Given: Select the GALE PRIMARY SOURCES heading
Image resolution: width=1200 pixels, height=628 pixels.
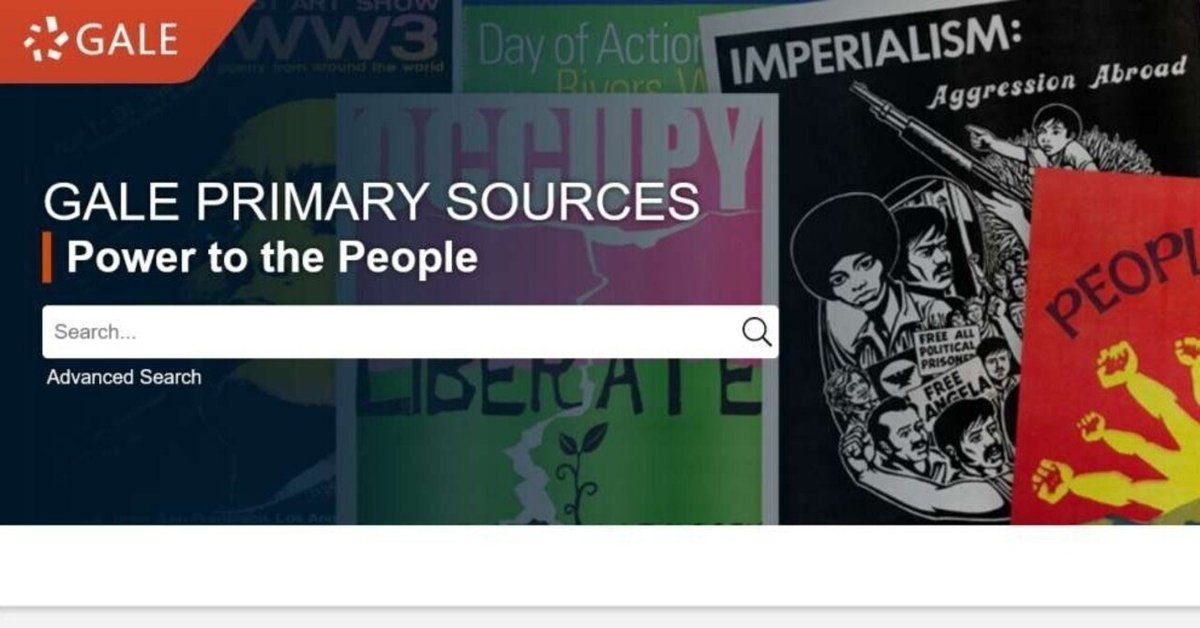Looking at the screenshot, I should coord(371,202).
